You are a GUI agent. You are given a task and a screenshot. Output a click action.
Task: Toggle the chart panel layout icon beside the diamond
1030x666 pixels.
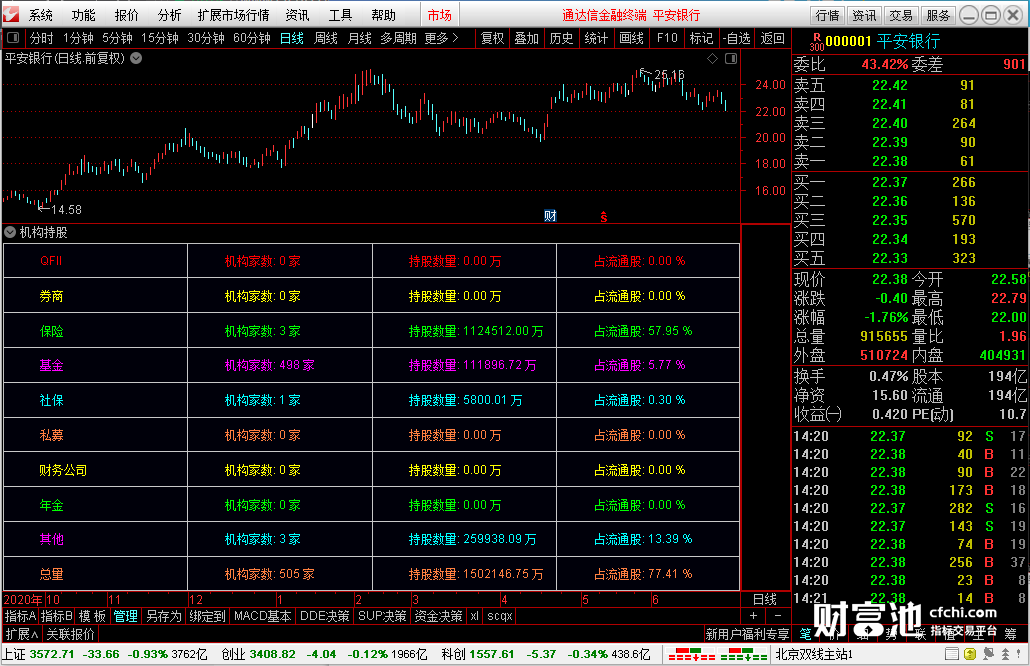(x=731, y=58)
